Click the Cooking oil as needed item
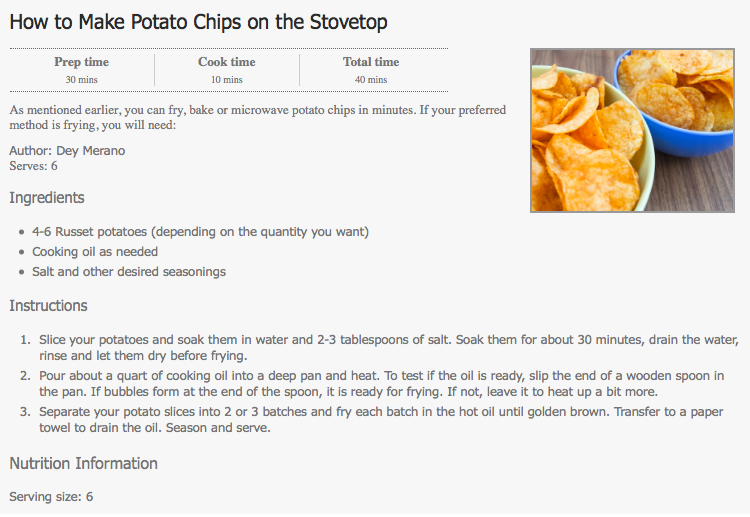 click(95, 252)
